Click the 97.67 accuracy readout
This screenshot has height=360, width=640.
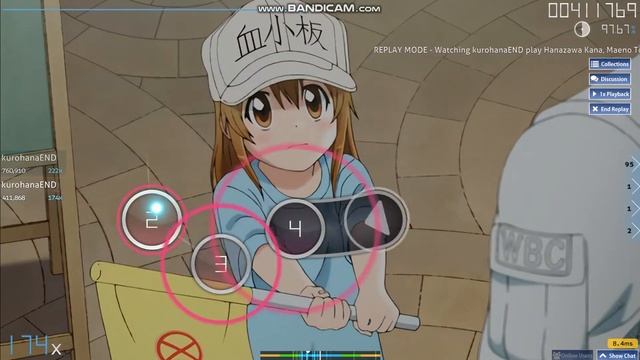(x=618, y=29)
